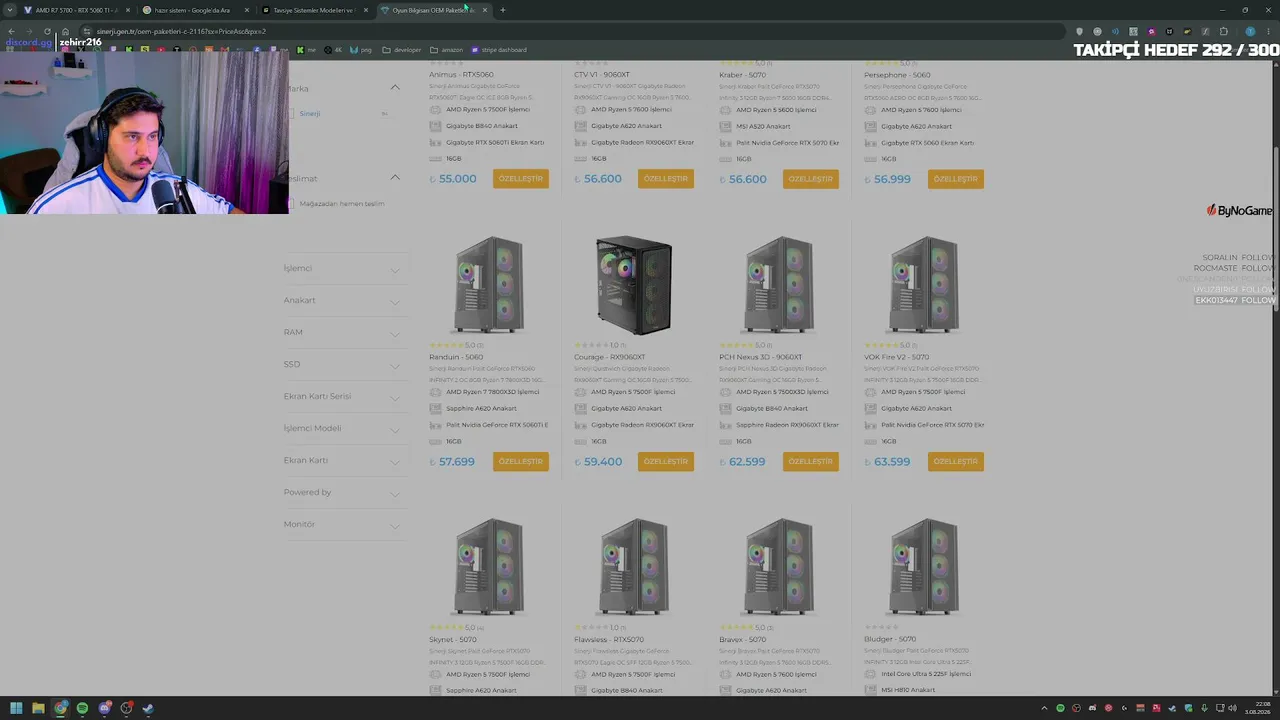Collapse the Marka filter section
Viewport: 1280px width, 720px height.
pyautogui.click(x=395, y=88)
